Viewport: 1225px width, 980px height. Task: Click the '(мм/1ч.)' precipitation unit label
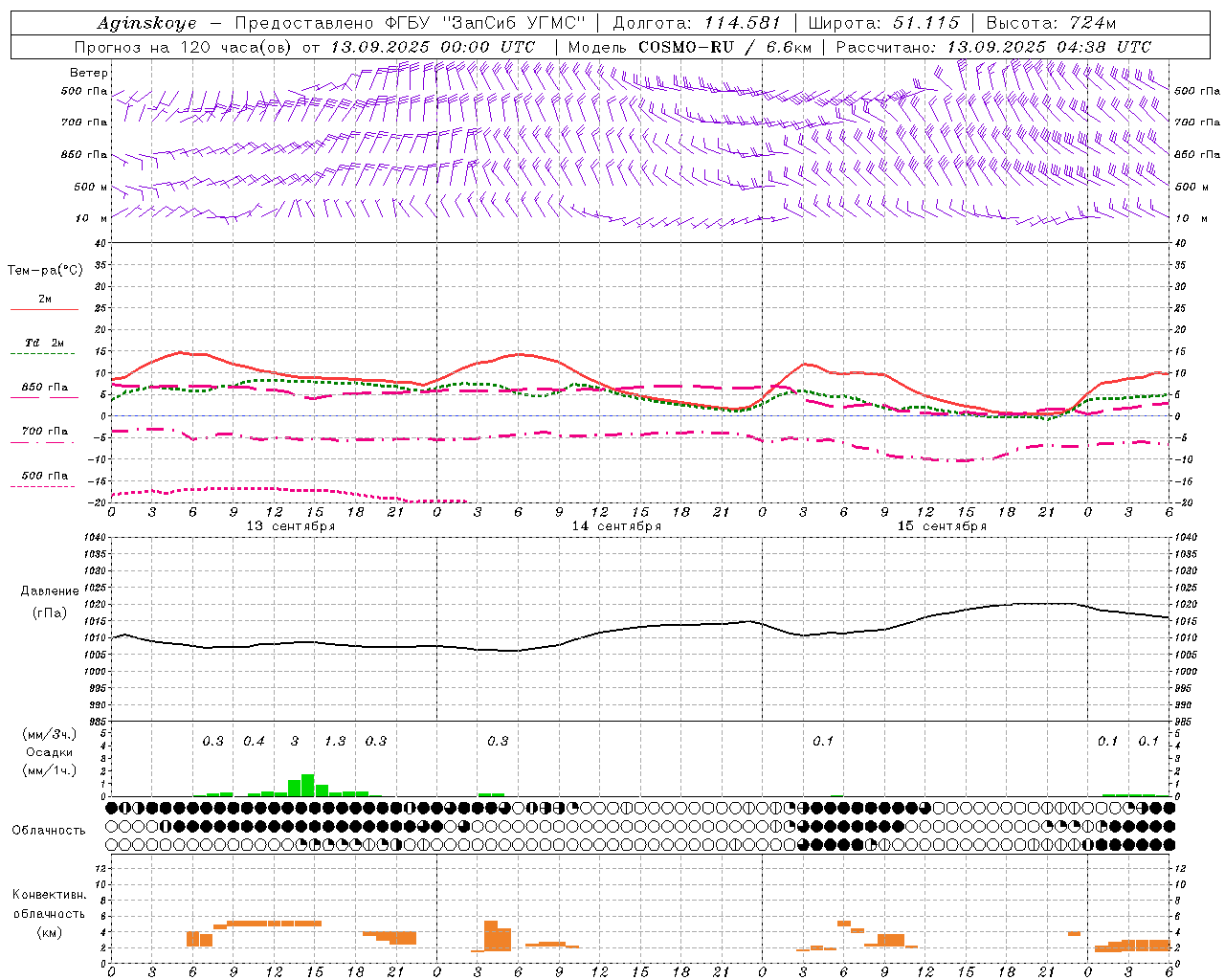pos(50,770)
